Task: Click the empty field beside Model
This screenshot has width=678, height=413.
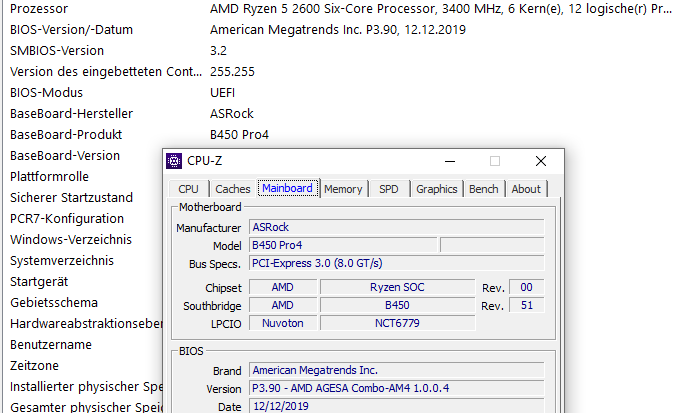Action: [x=492, y=245]
